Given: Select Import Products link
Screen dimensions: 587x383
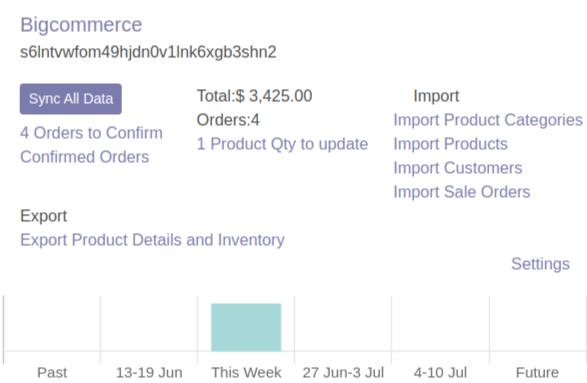Looking at the screenshot, I should point(450,144).
